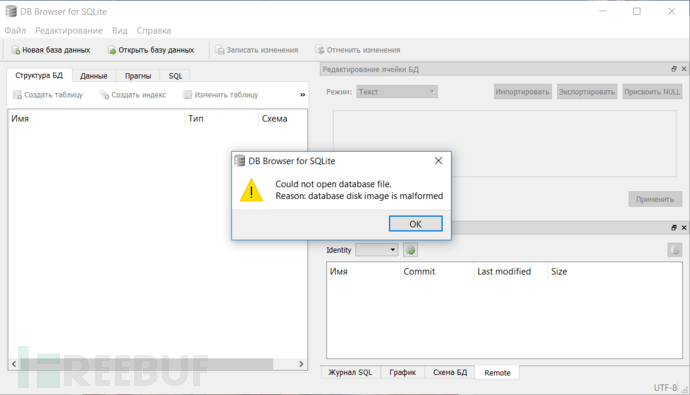The image size is (690, 395).
Task: Click the Тип column header
Action: click(221, 119)
